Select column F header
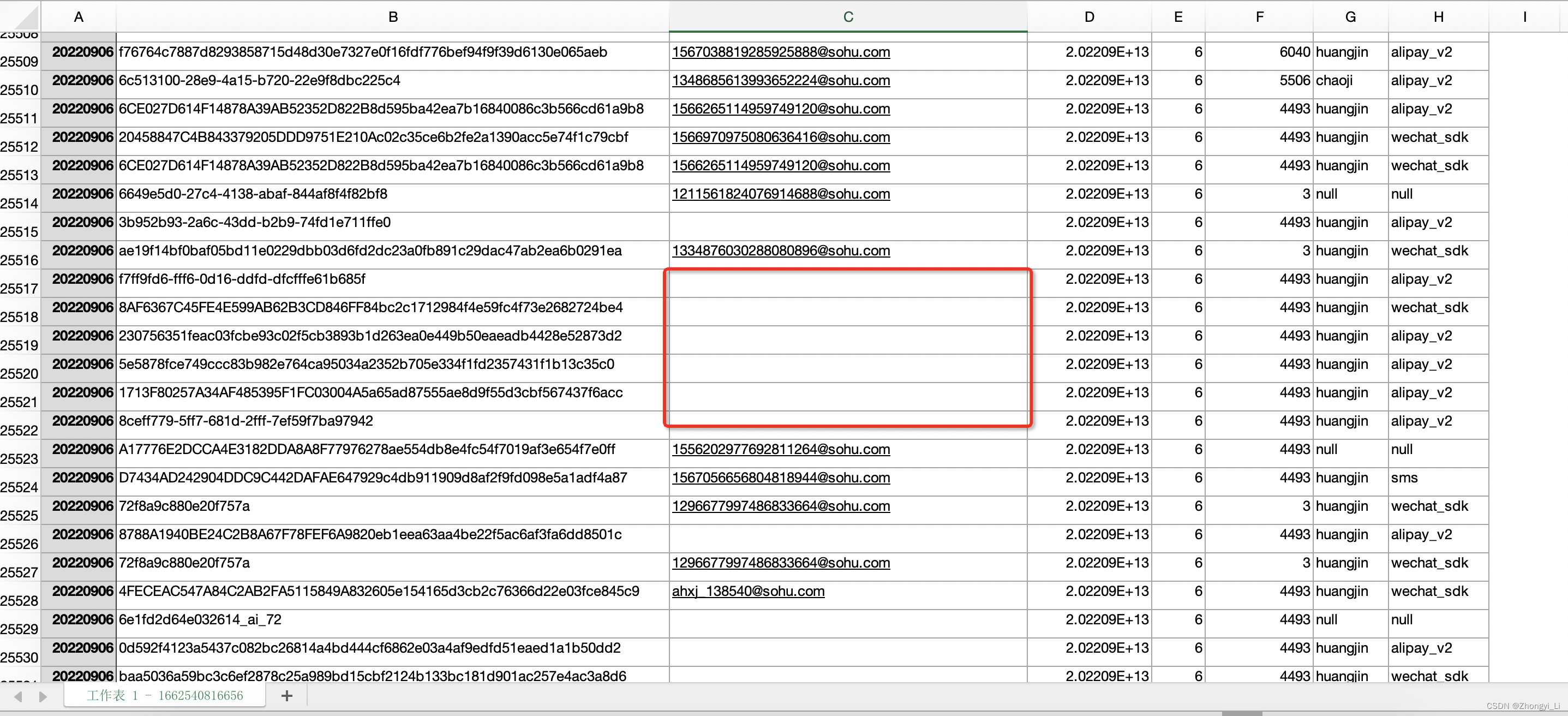Viewport: 1568px width, 716px height. tap(1259, 17)
